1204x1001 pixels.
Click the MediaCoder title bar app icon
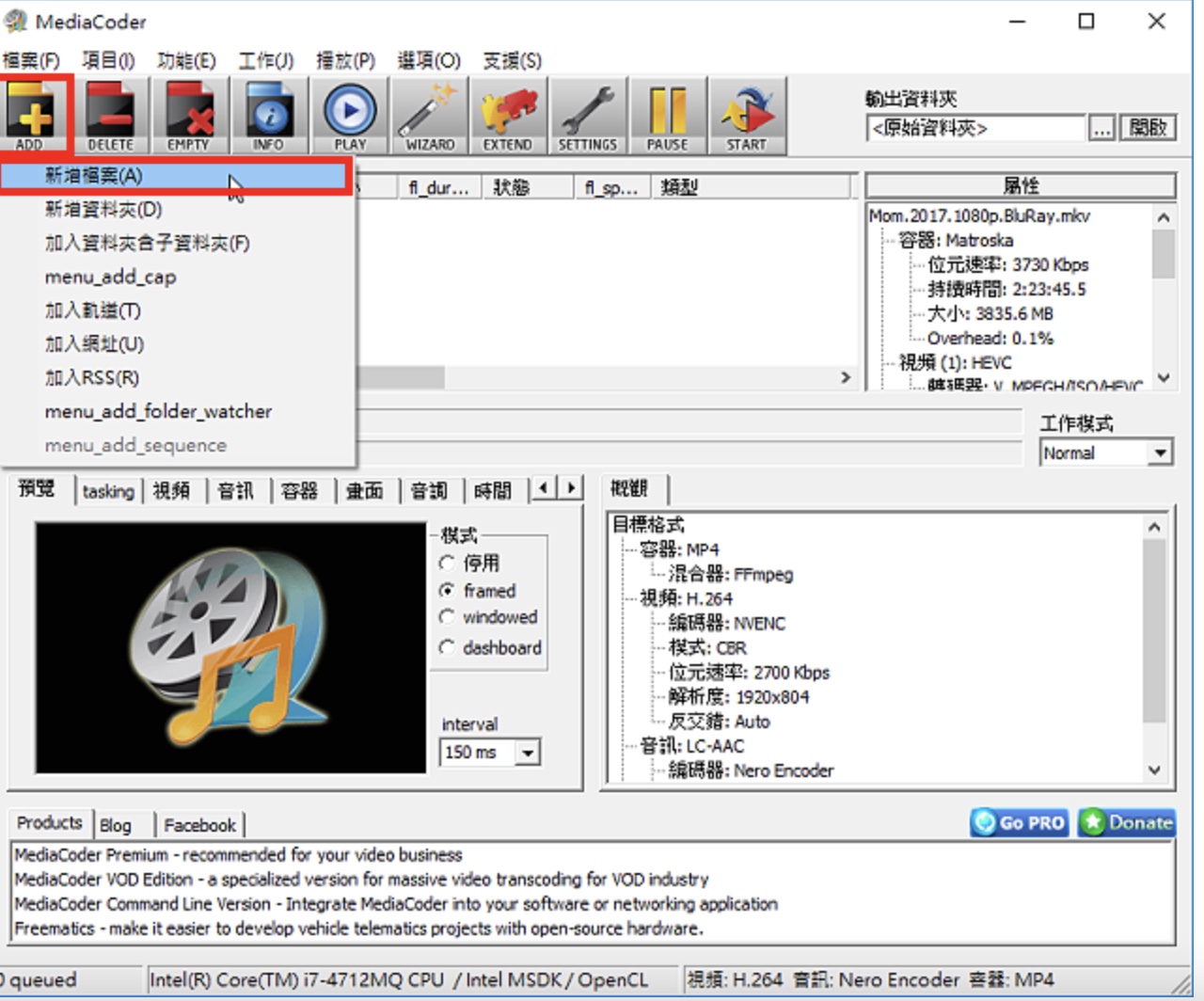click(x=16, y=21)
